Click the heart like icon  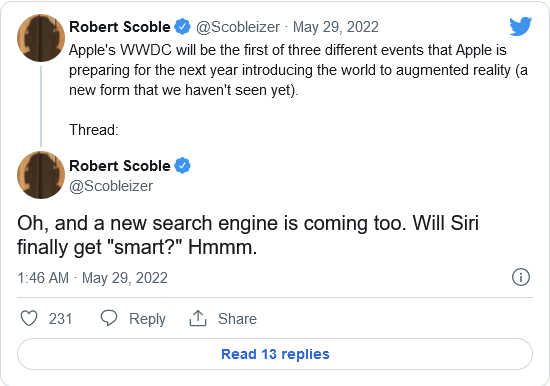tap(29, 319)
